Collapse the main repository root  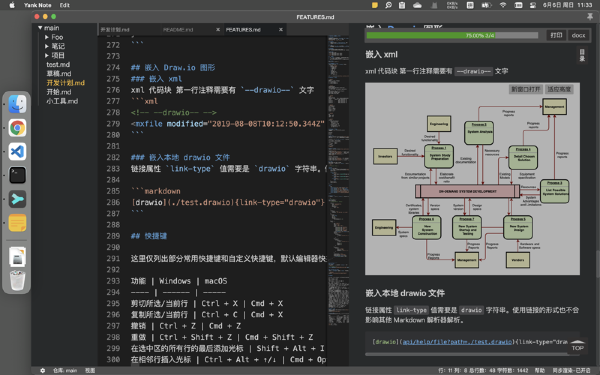coord(49,28)
